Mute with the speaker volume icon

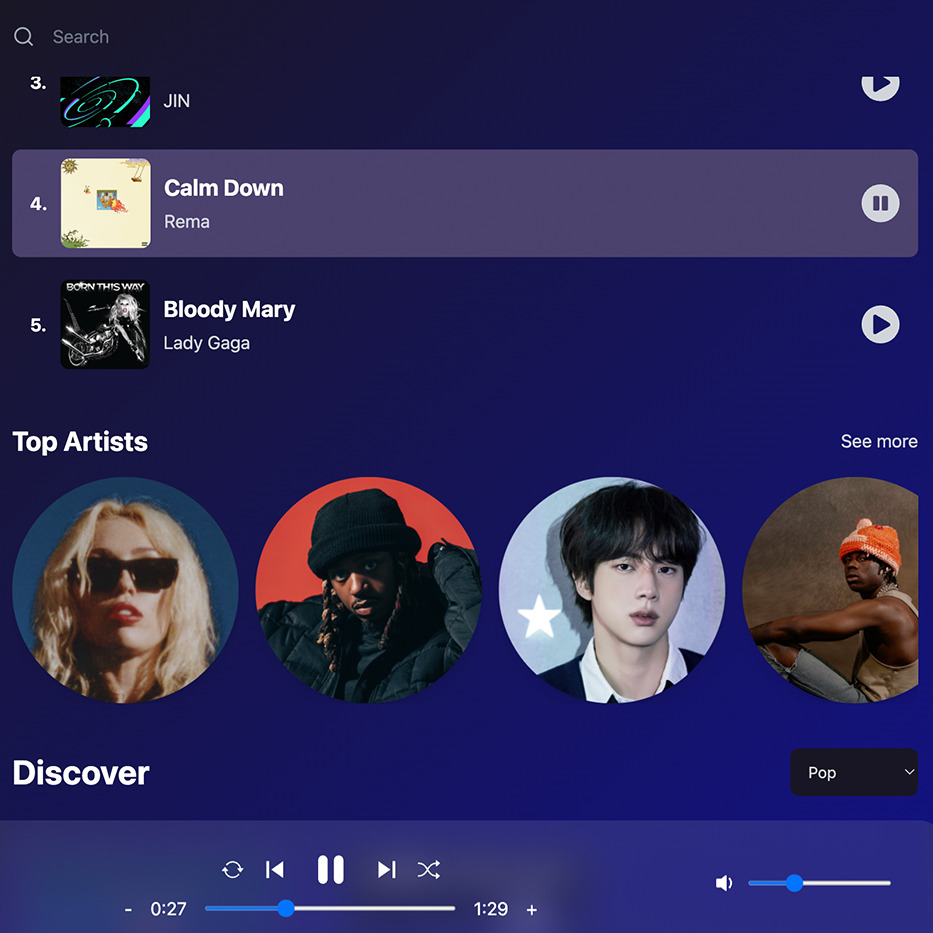(724, 883)
